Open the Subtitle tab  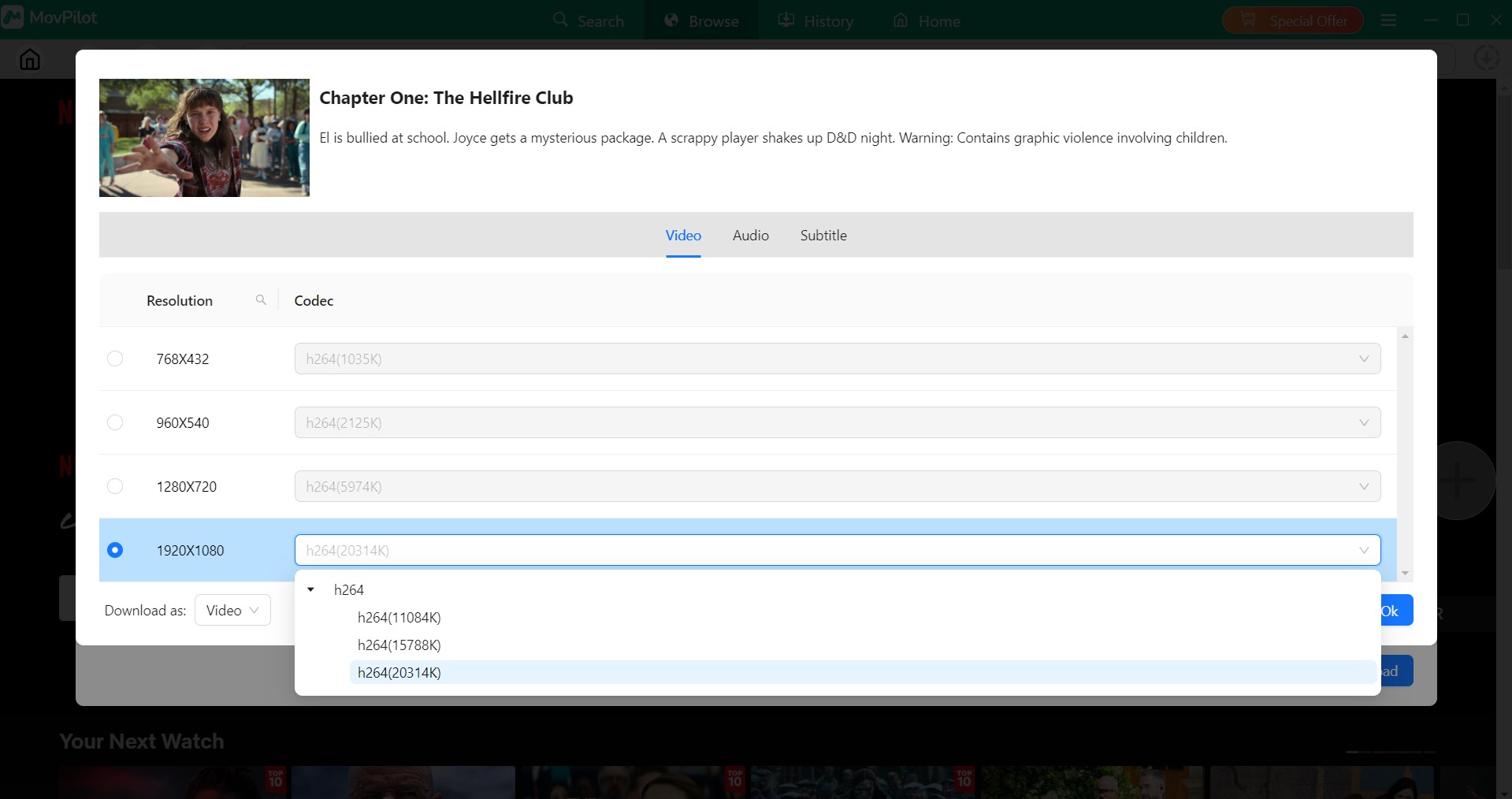pos(822,235)
